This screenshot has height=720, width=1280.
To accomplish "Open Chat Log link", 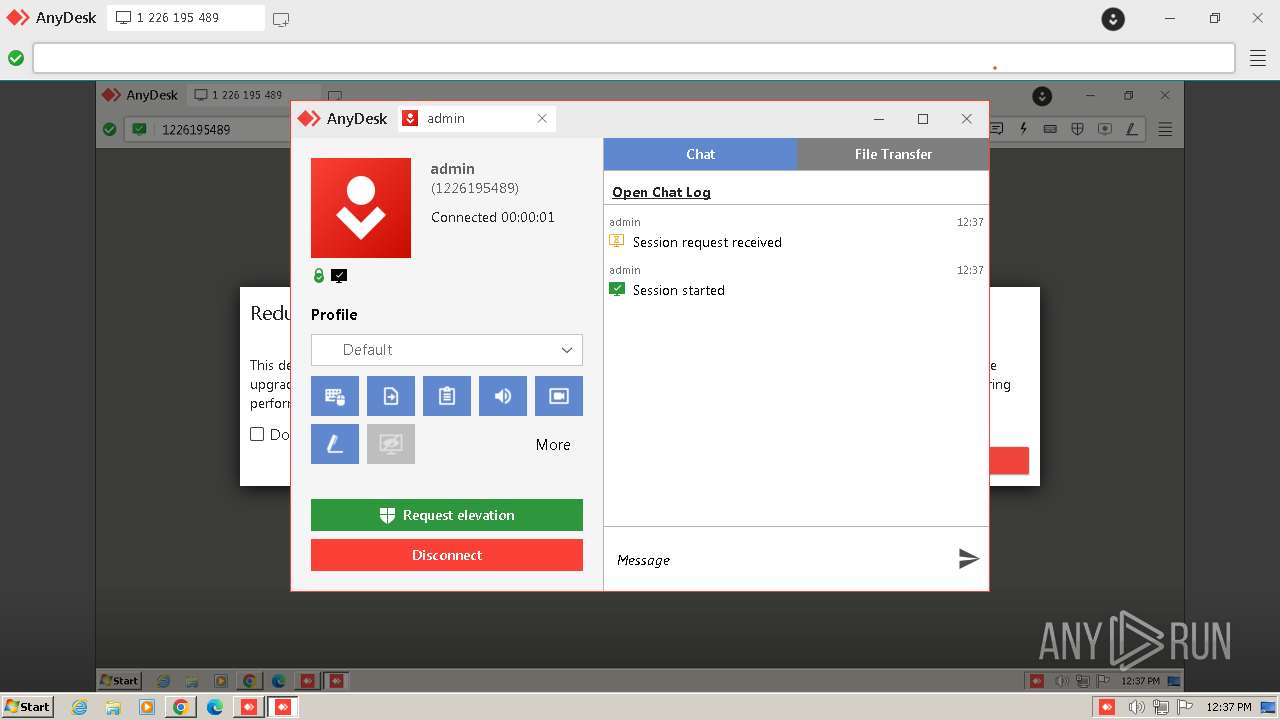I will 661,192.
